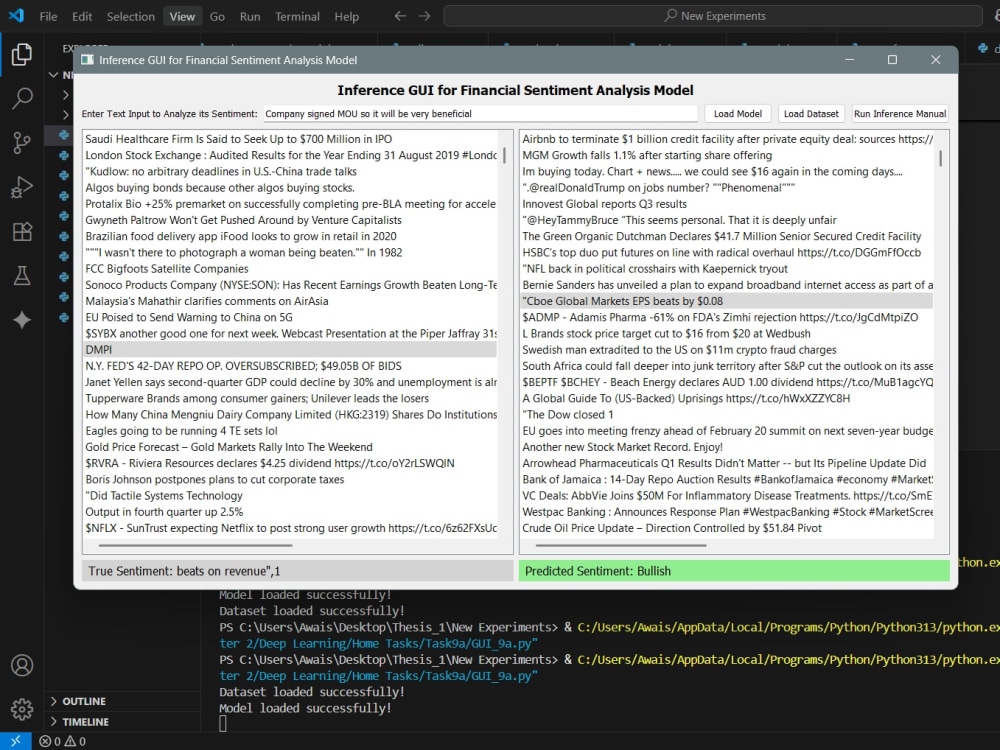The height and width of the screenshot is (750, 1000).
Task: Open the Testing flask view
Action: [x=22, y=276]
